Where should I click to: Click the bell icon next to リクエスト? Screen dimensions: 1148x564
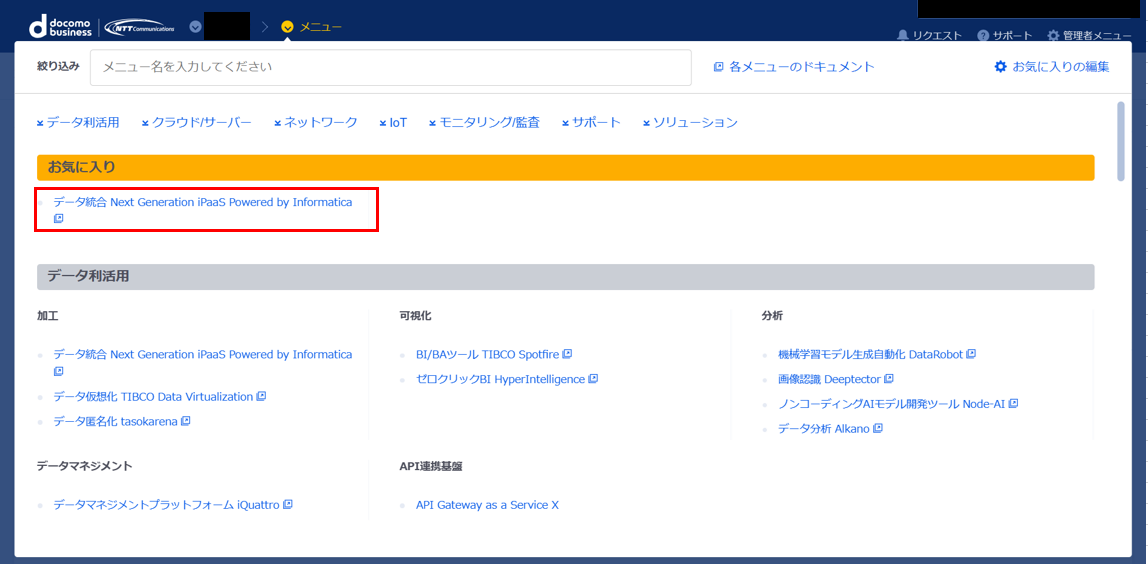903,36
